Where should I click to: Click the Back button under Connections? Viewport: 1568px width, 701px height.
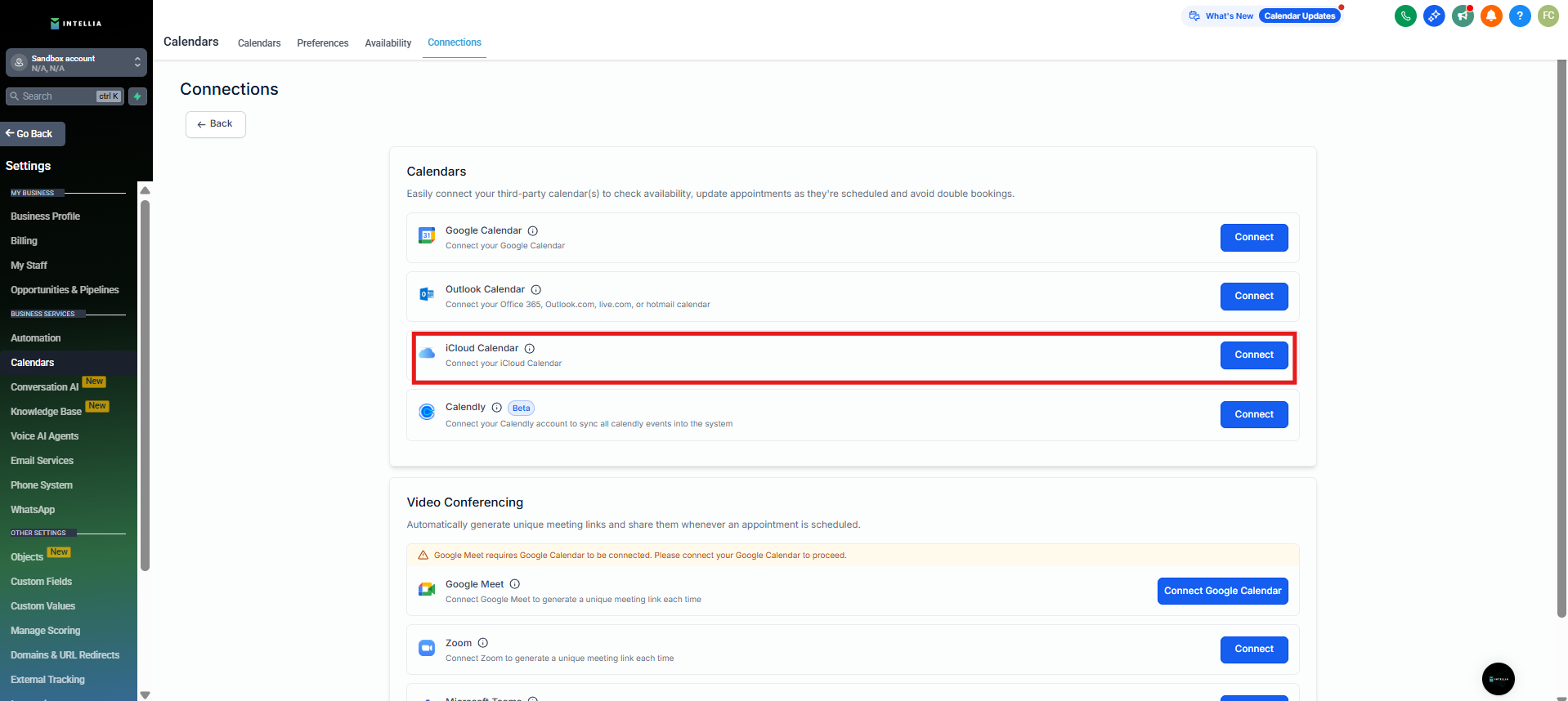[216, 124]
